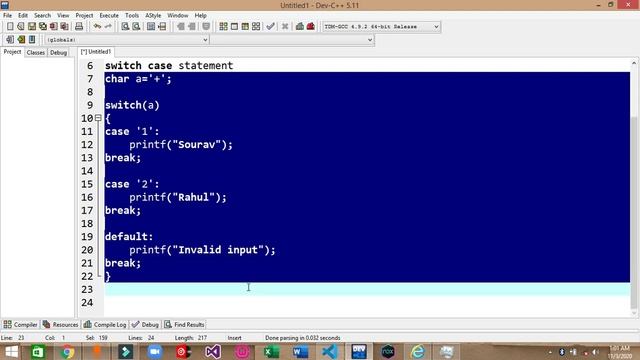Click the Rebuild All toolbar icon
This screenshot has height=360, width=640.
tap(256, 27)
